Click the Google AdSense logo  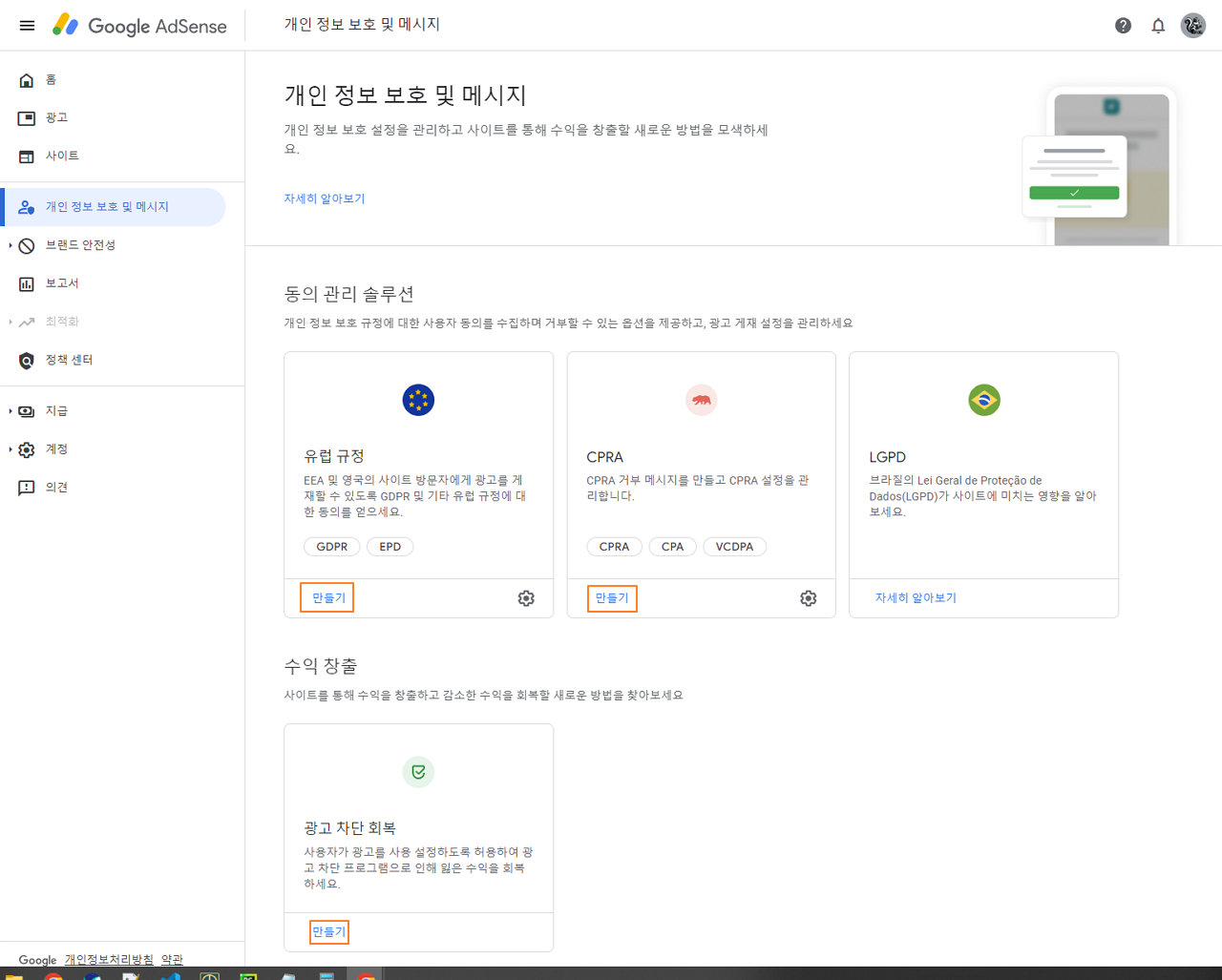139,26
